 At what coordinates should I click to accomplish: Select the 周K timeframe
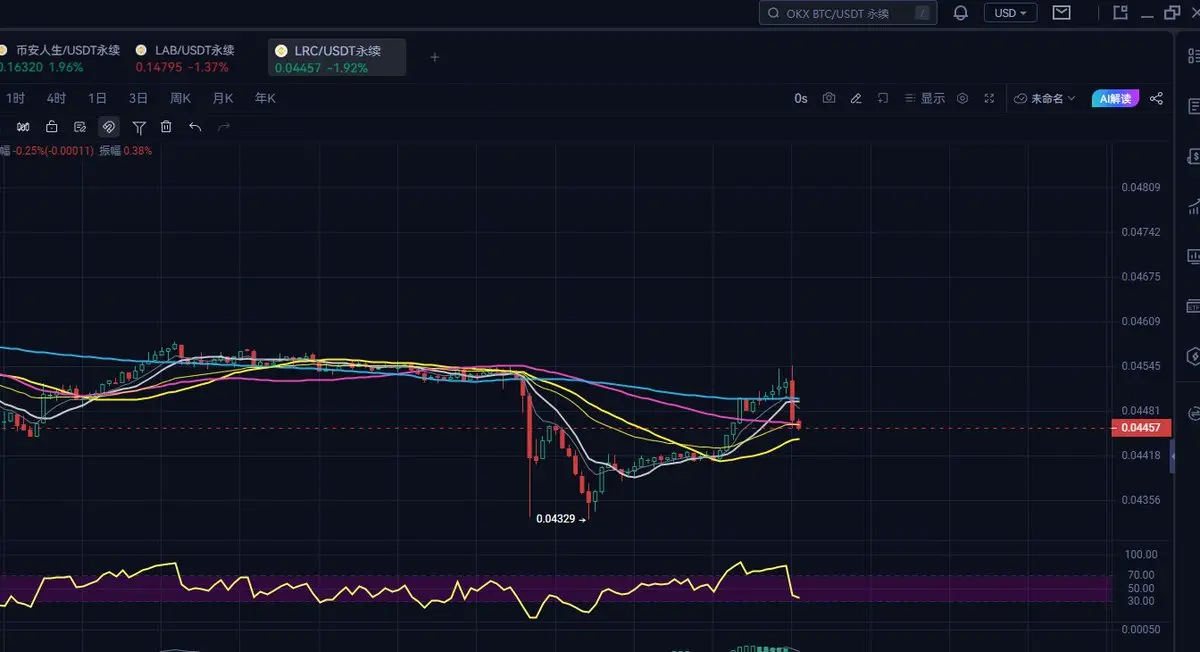(180, 98)
